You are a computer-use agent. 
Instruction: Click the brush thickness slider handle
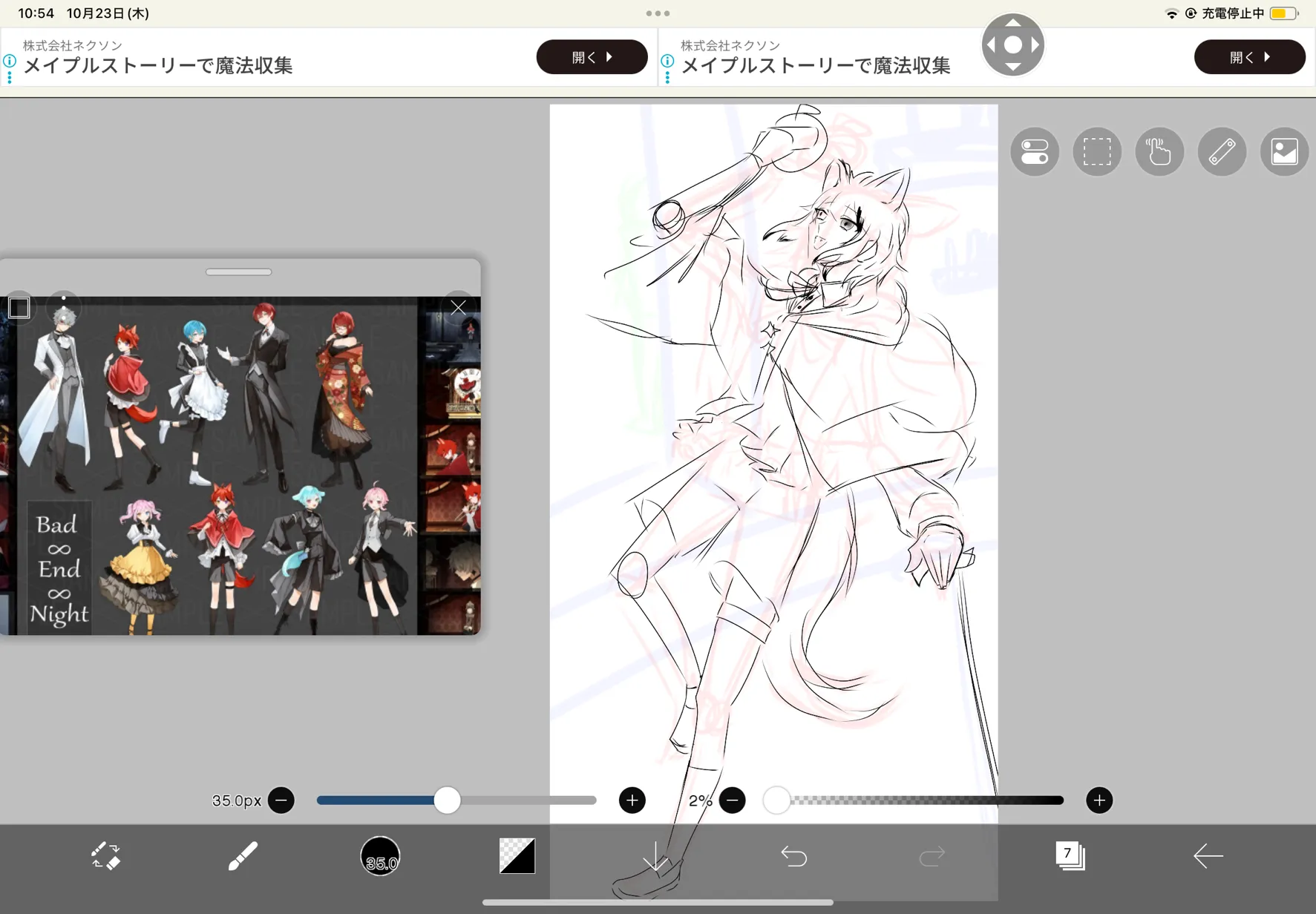pyautogui.click(x=447, y=800)
